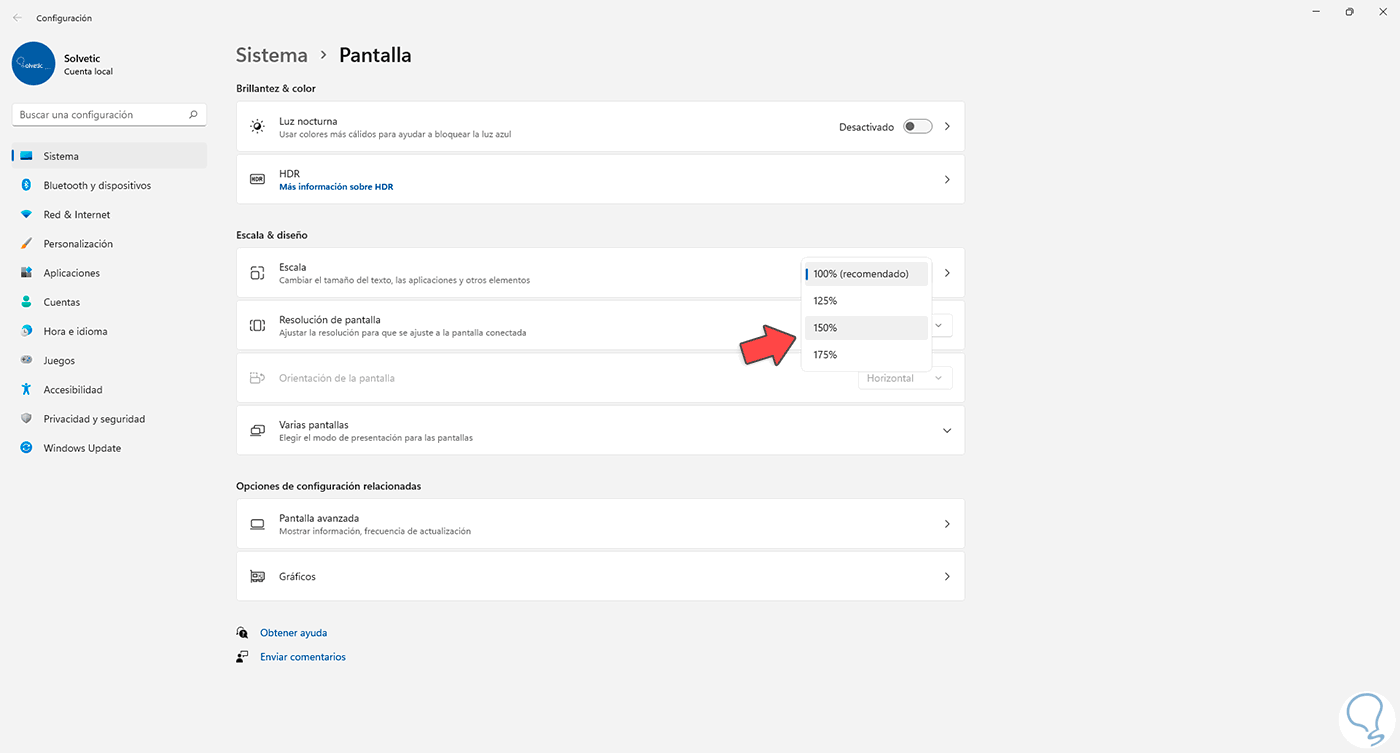Viewport: 1400px width, 753px height.
Task: Click the Cuentas person icon
Action: click(x=26, y=302)
